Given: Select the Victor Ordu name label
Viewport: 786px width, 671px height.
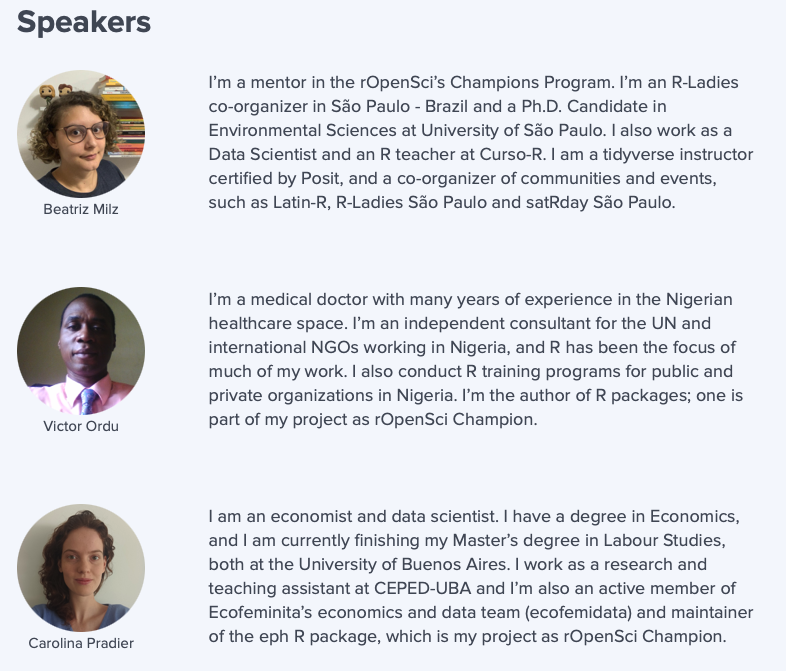Looking at the screenshot, I should point(81,426).
